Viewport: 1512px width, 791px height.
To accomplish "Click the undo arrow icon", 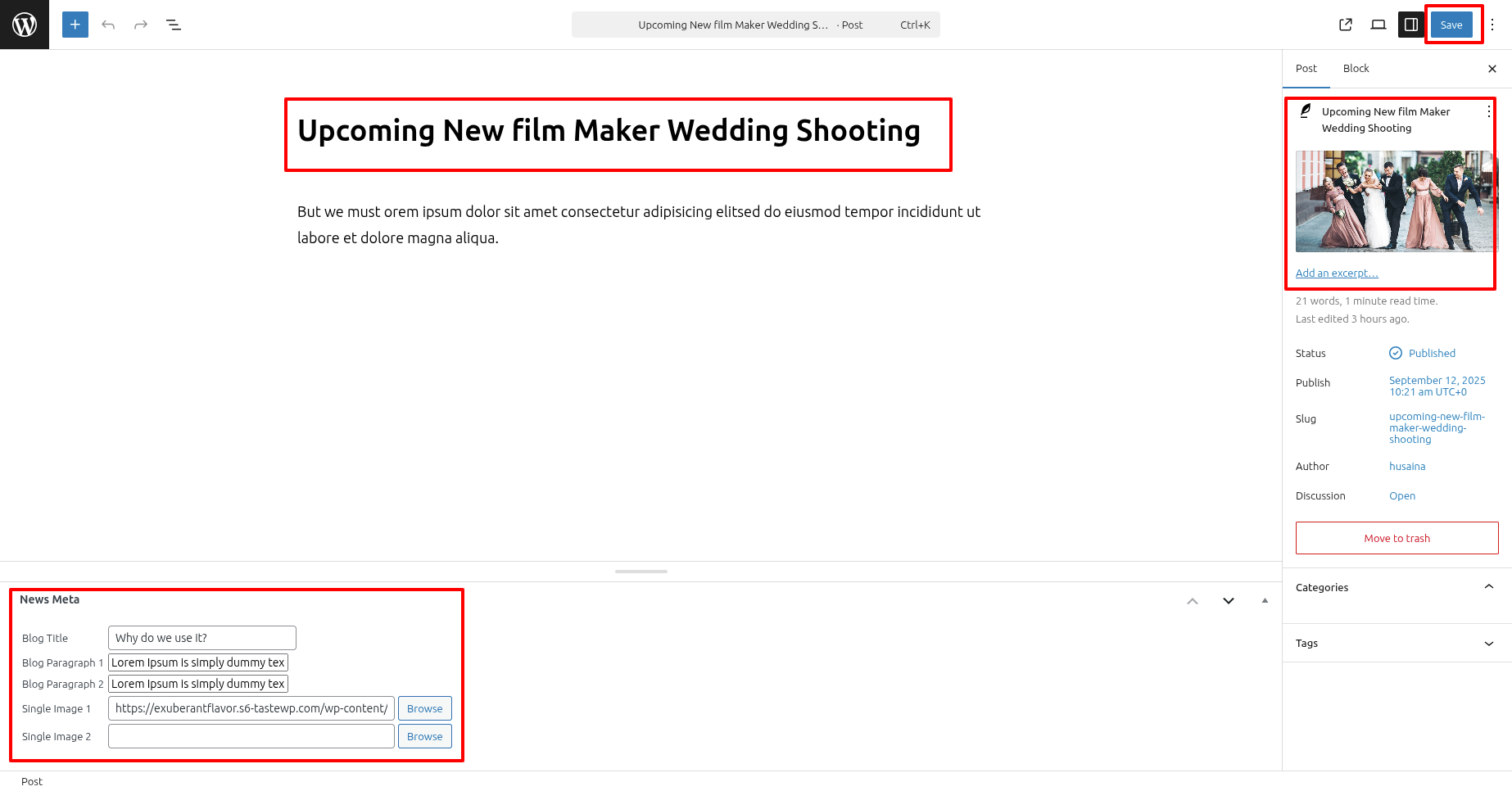I will 108,25.
